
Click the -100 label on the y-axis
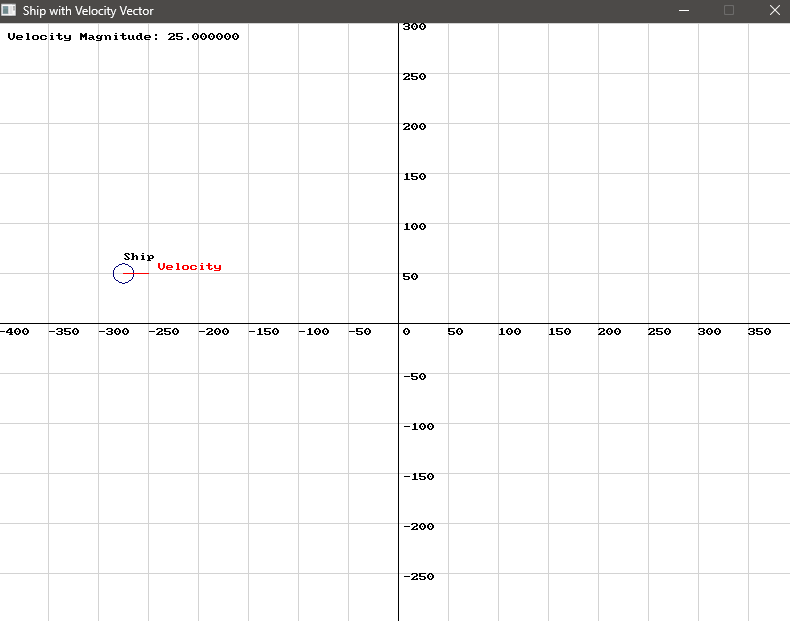[x=418, y=427]
